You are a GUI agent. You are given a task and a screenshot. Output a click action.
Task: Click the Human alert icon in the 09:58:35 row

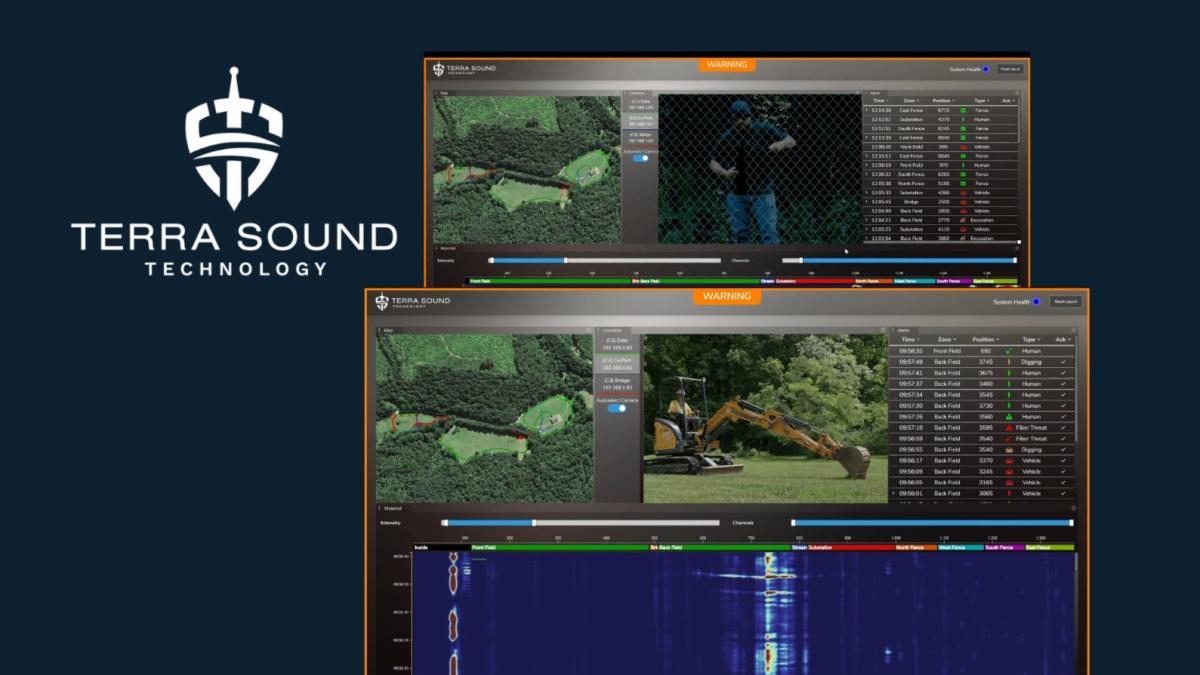point(1009,351)
